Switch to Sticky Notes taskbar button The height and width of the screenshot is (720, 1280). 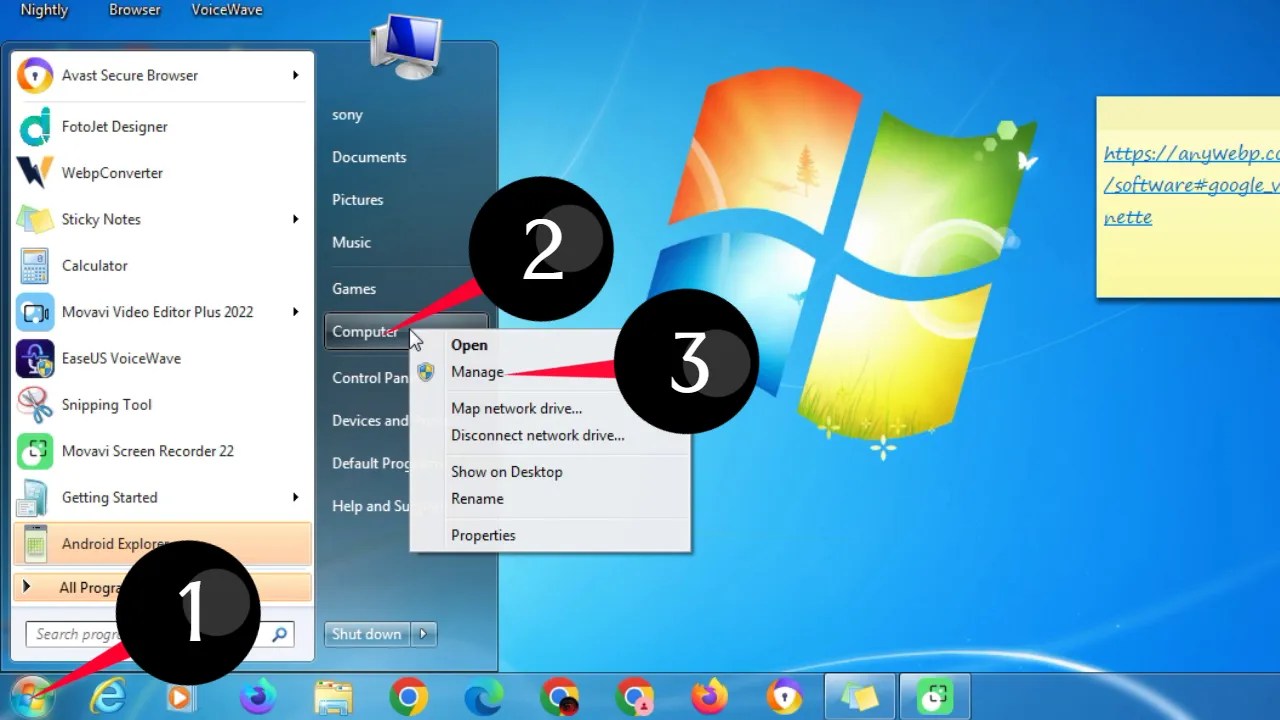[859, 697]
